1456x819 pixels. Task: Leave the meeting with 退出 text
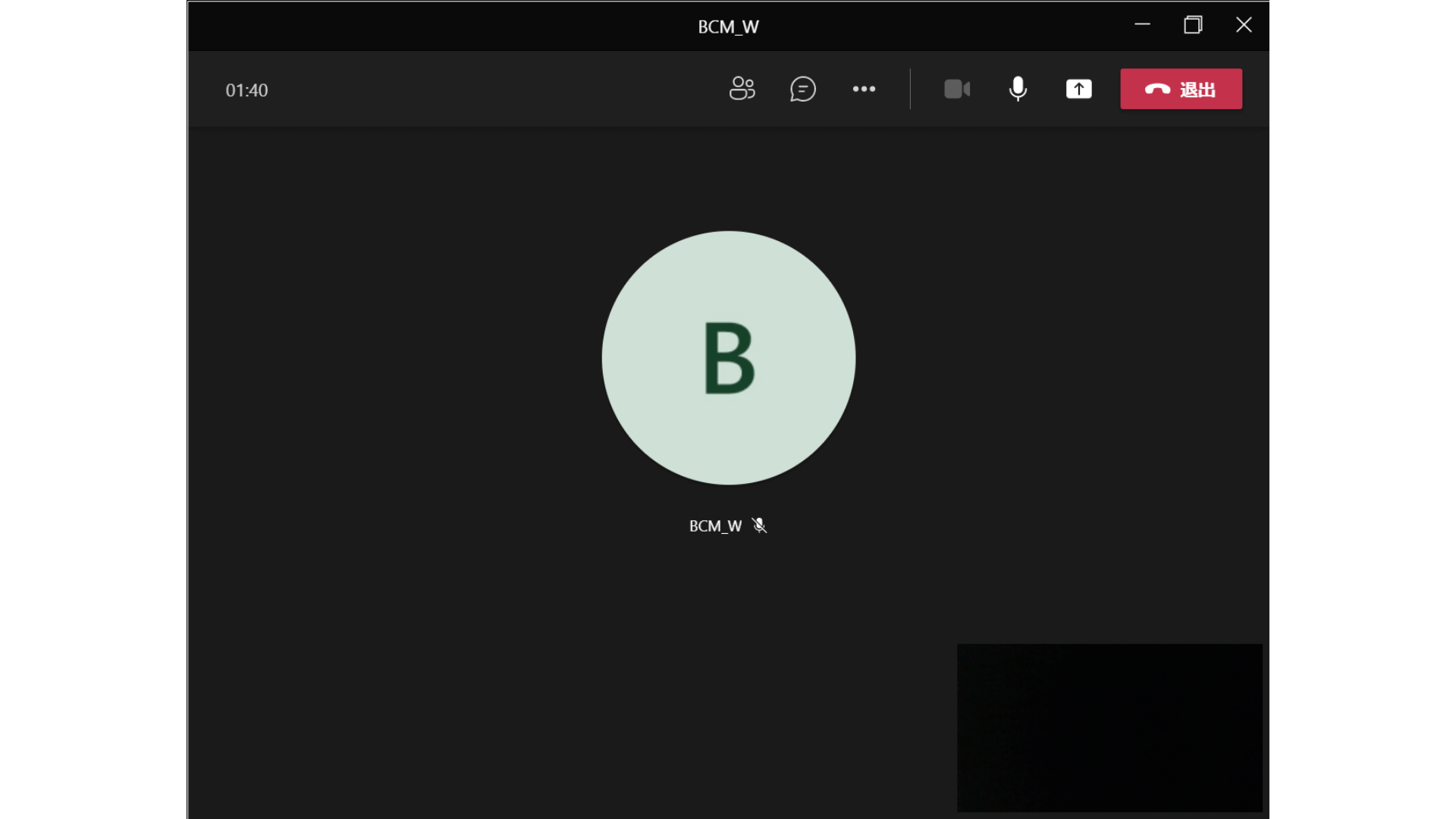[x=1197, y=89]
